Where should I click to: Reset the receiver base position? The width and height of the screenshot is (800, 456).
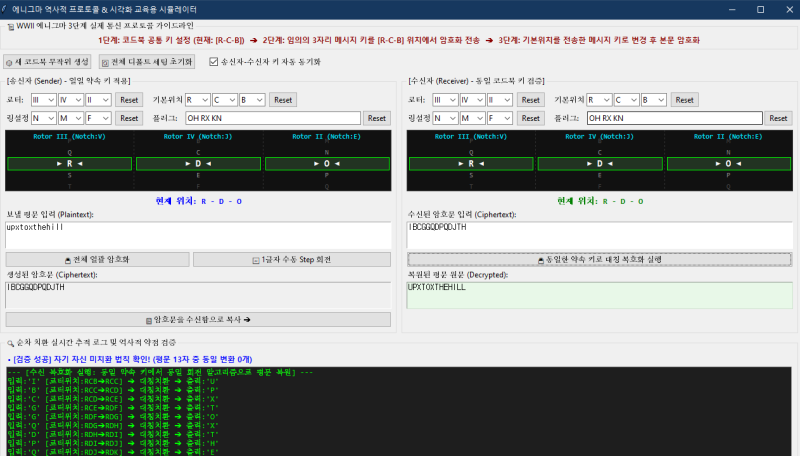tap(685, 100)
